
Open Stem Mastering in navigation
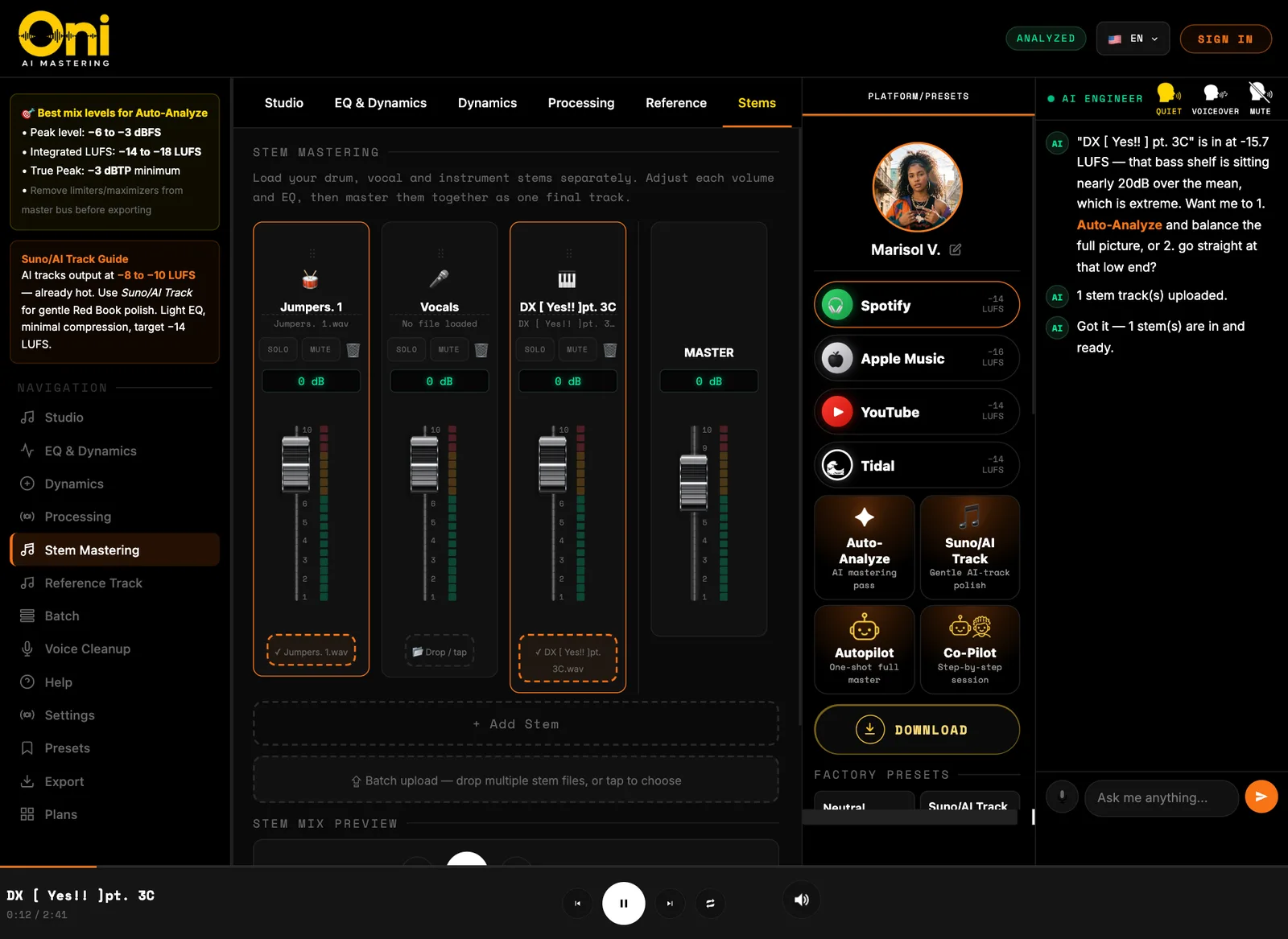[x=114, y=550]
